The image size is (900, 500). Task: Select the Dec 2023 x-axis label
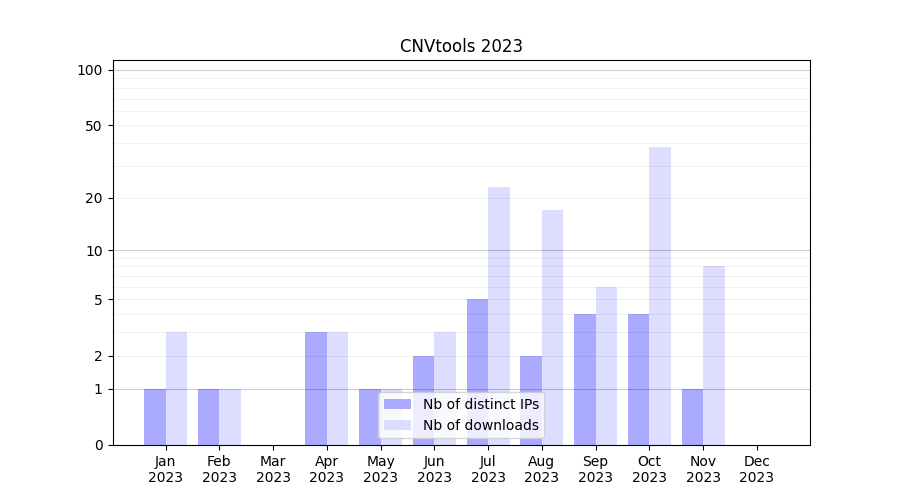756,469
